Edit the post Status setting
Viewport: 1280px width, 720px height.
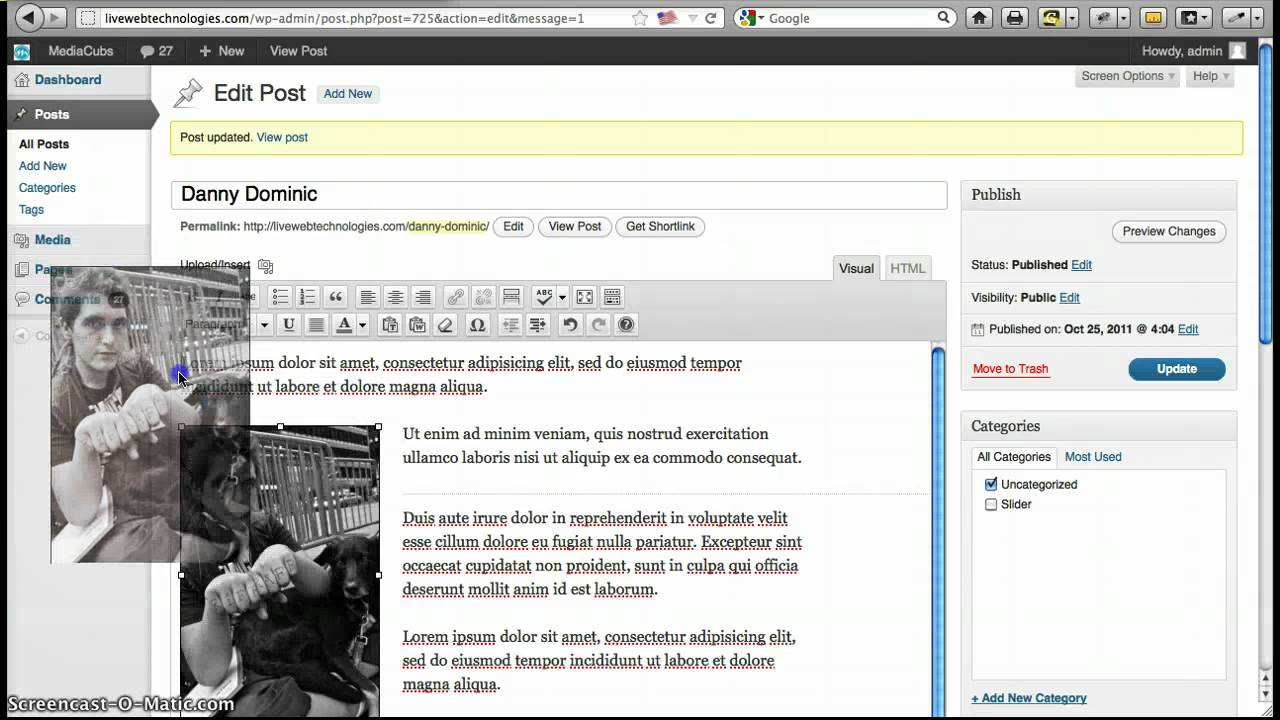pyautogui.click(x=1081, y=265)
